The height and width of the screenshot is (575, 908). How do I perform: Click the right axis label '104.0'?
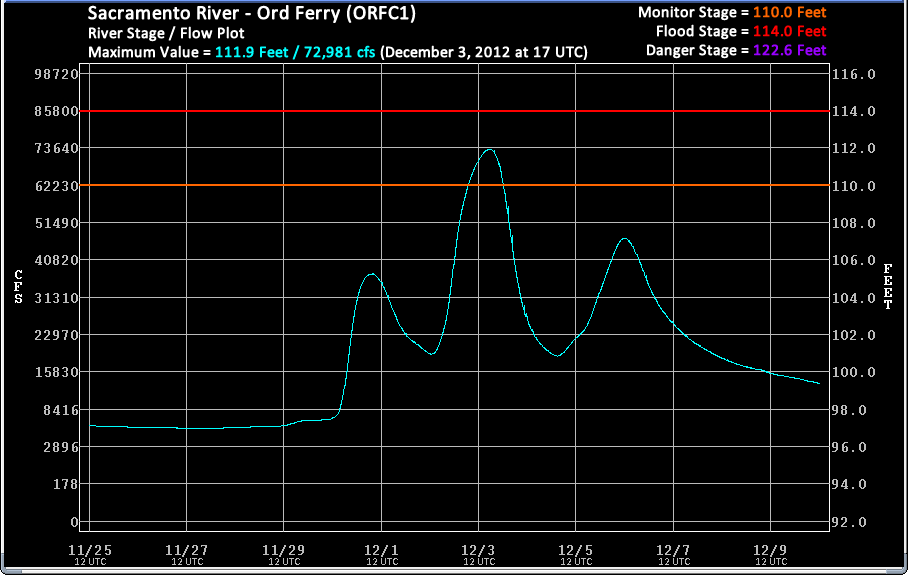(x=854, y=298)
